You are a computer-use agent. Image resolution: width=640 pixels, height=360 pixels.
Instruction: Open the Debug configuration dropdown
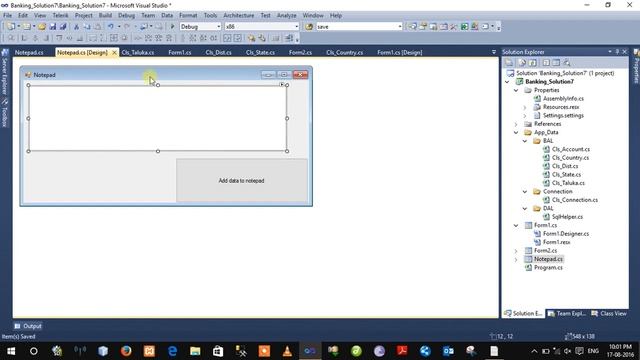tap(218, 27)
